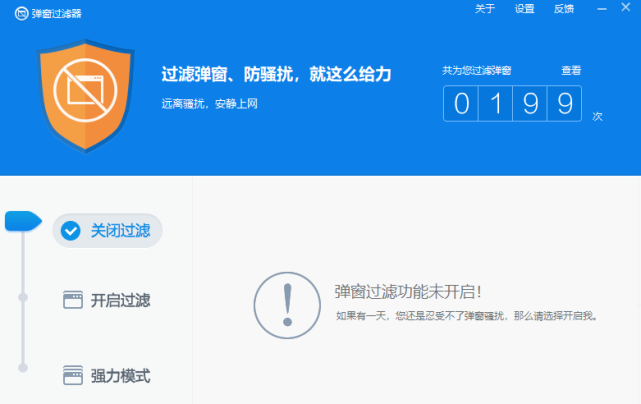The width and height of the screenshot is (641, 404).
Task: Click the bottom dot on mode slider
Action: [23, 368]
